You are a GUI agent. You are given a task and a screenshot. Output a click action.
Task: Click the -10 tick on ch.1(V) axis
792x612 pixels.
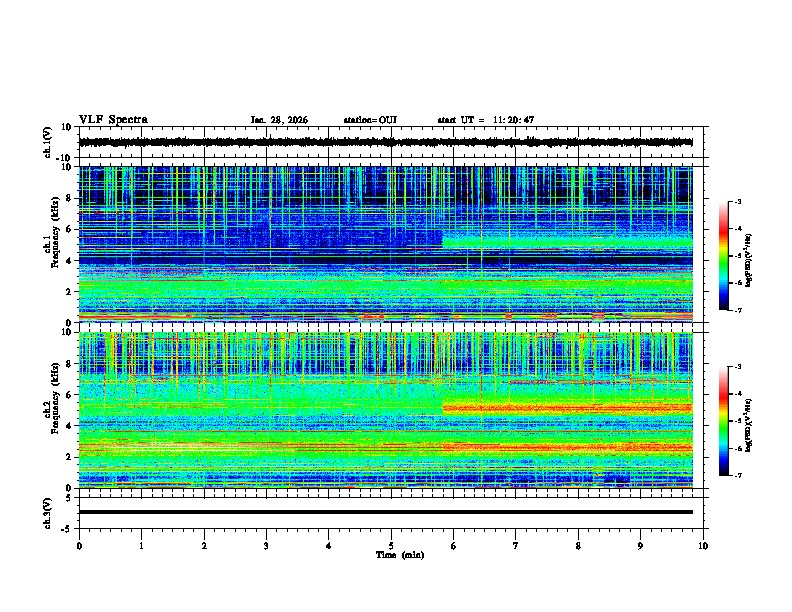65,158
